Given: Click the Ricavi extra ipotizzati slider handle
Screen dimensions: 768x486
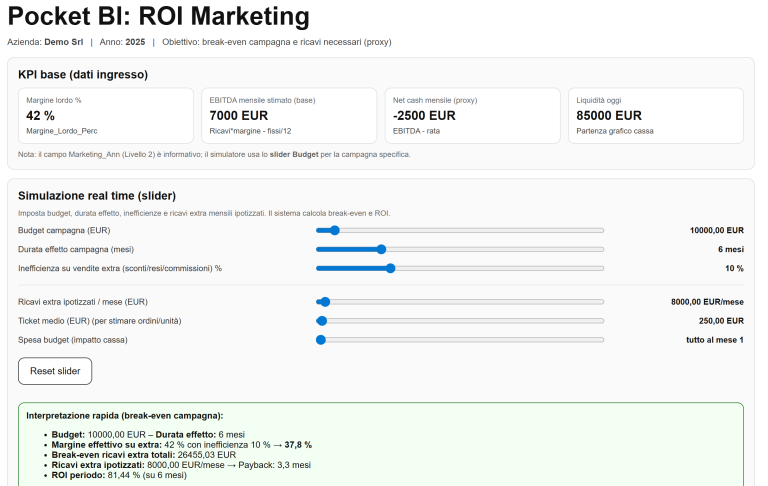Looking at the screenshot, I should pos(325,301).
